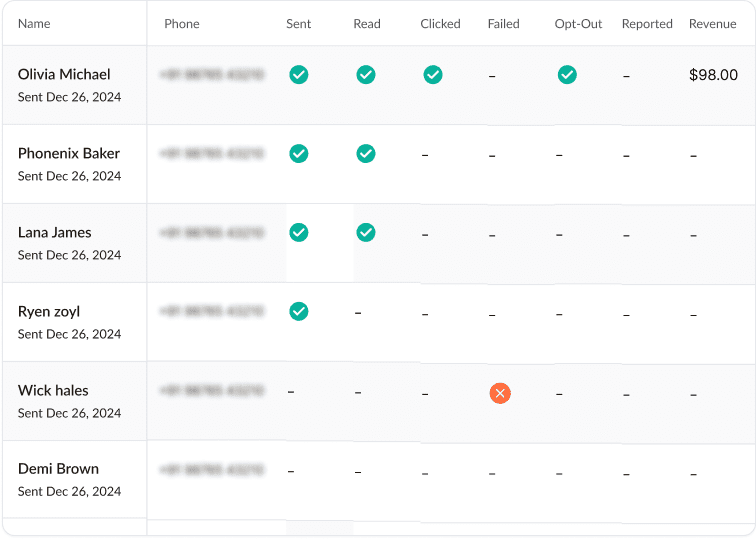Open contact Ryen zoyl
The image size is (756, 540).
click(x=49, y=311)
